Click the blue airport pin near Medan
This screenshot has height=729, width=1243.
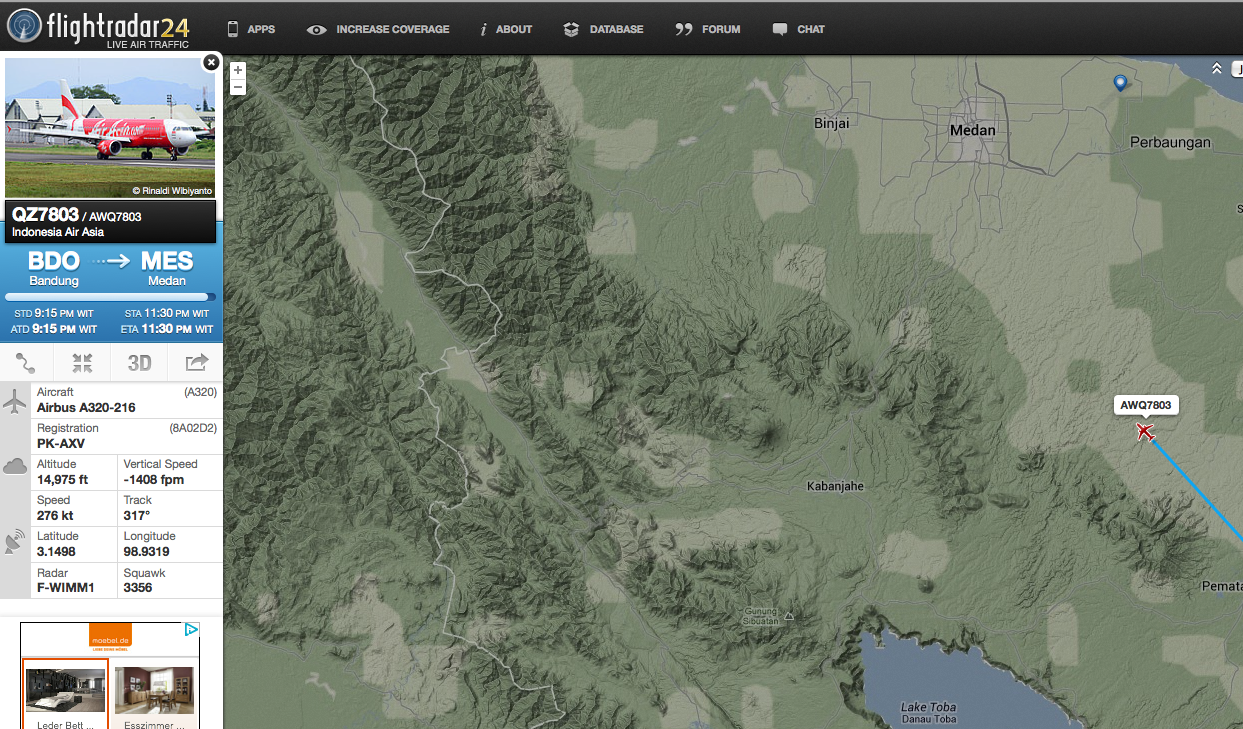(1120, 83)
